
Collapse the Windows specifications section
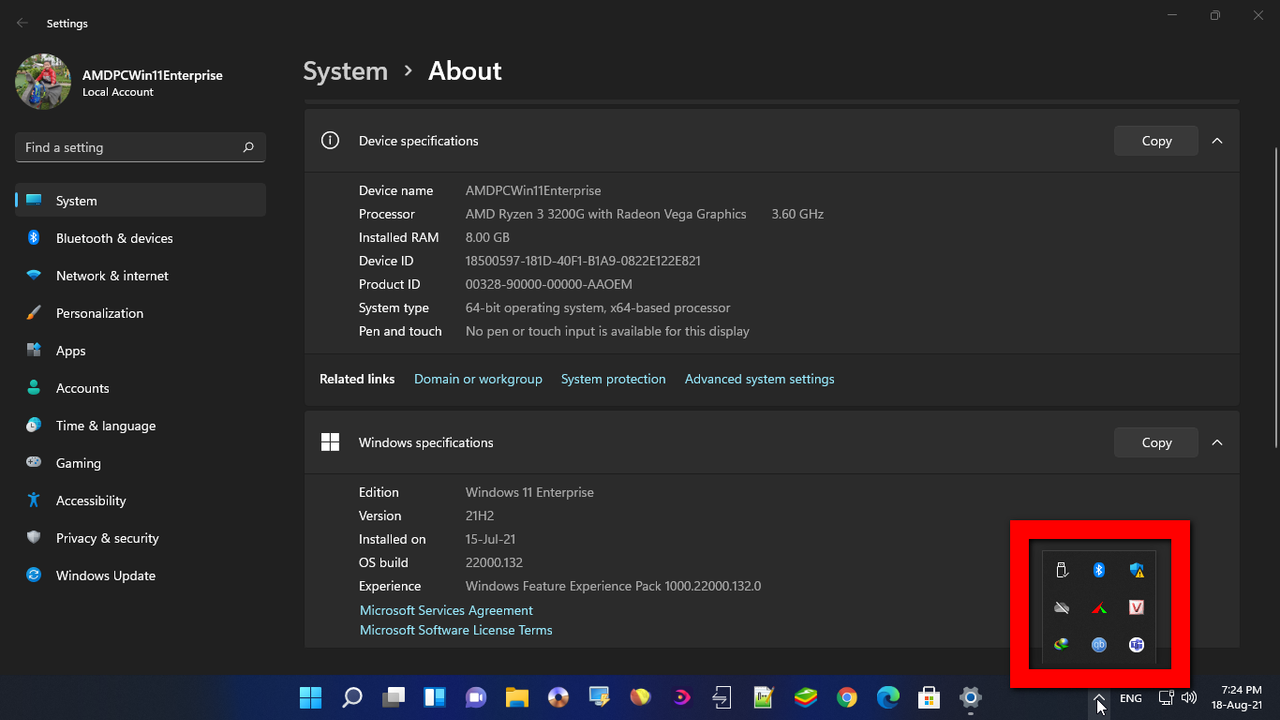click(1217, 442)
